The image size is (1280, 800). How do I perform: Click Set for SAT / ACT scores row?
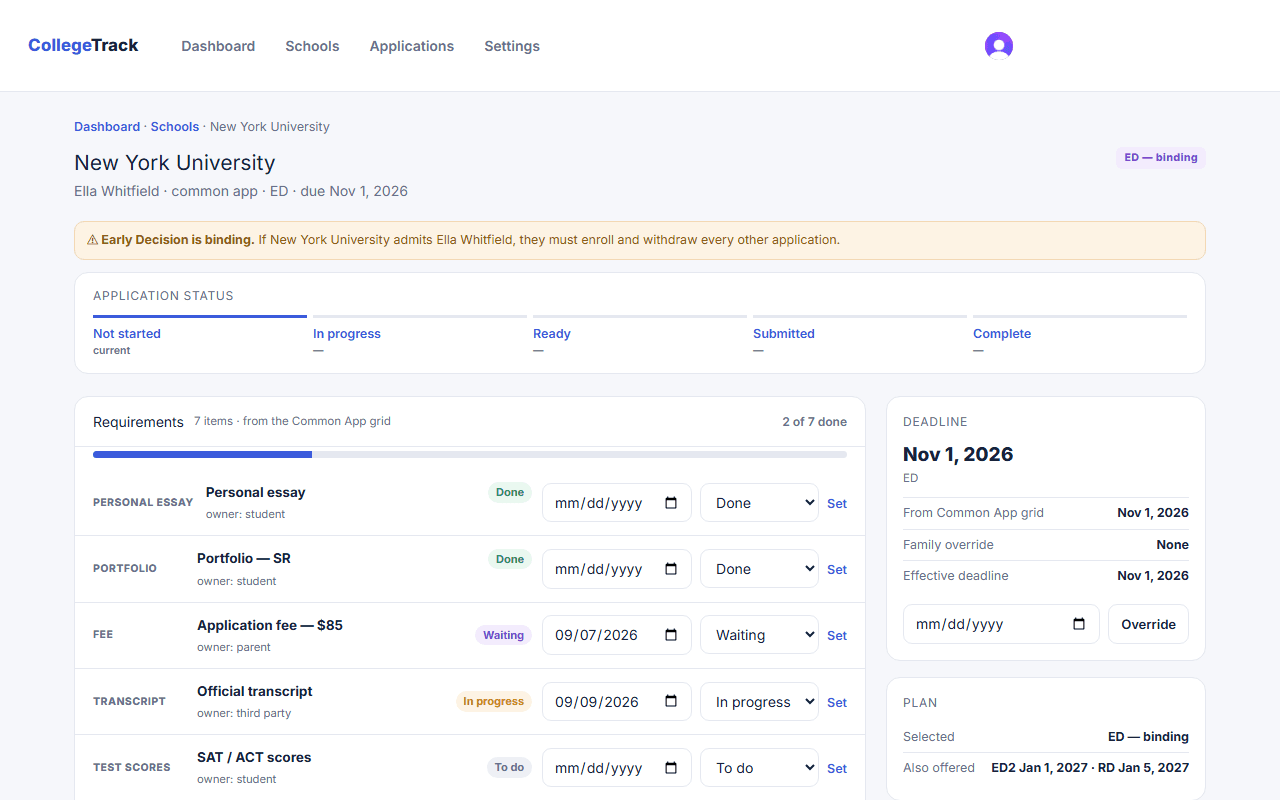[837, 768]
